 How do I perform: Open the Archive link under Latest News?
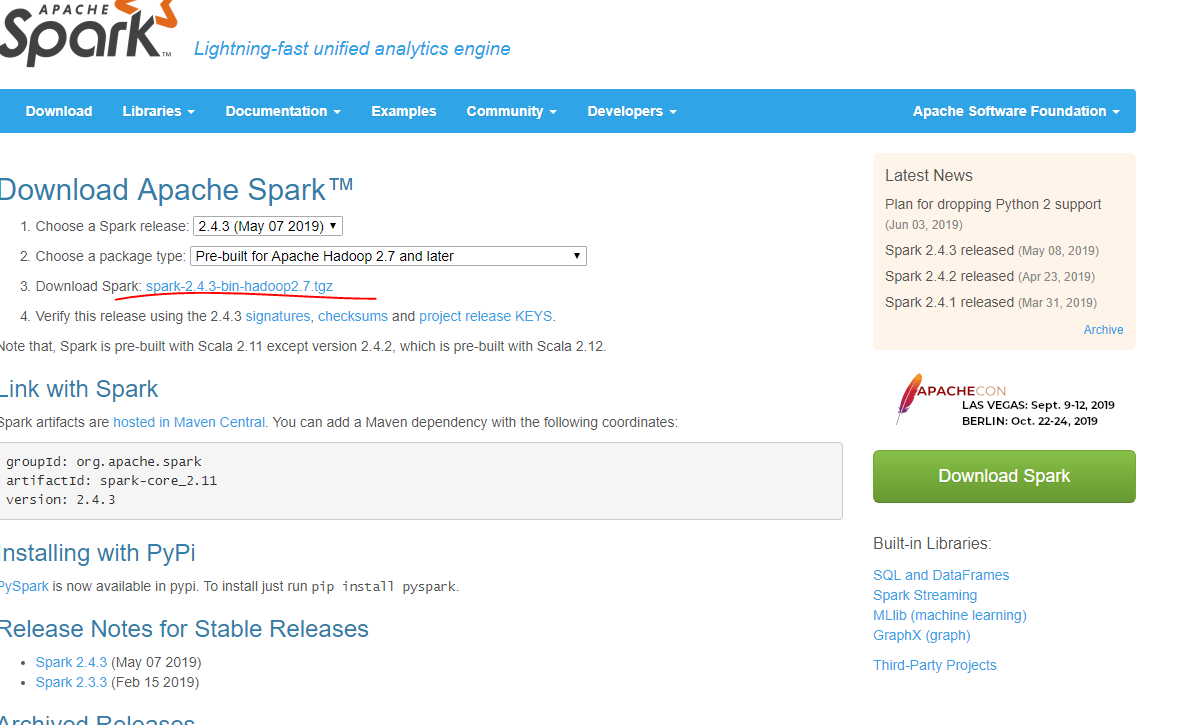click(x=1103, y=329)
